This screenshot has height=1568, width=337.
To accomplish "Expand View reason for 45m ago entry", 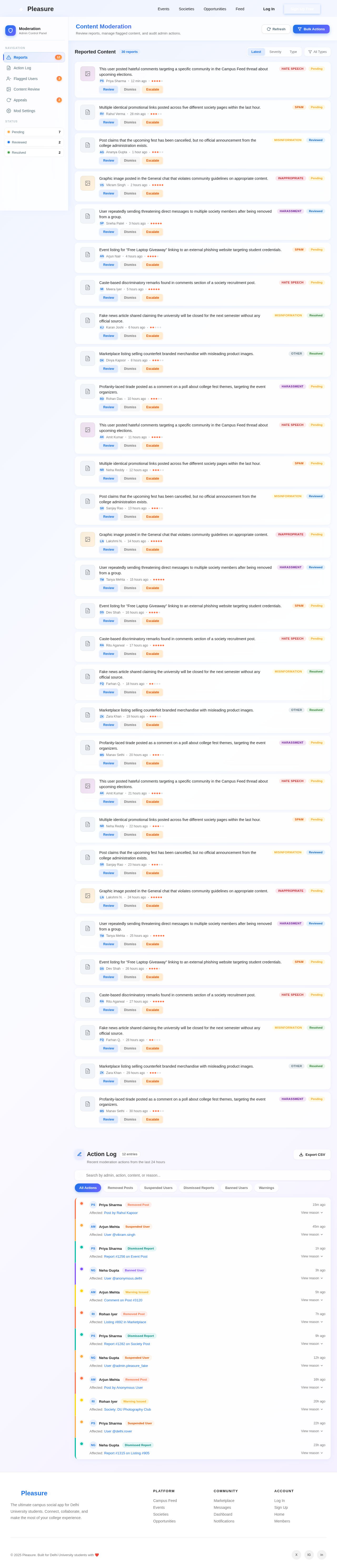I will point(312,1235).
